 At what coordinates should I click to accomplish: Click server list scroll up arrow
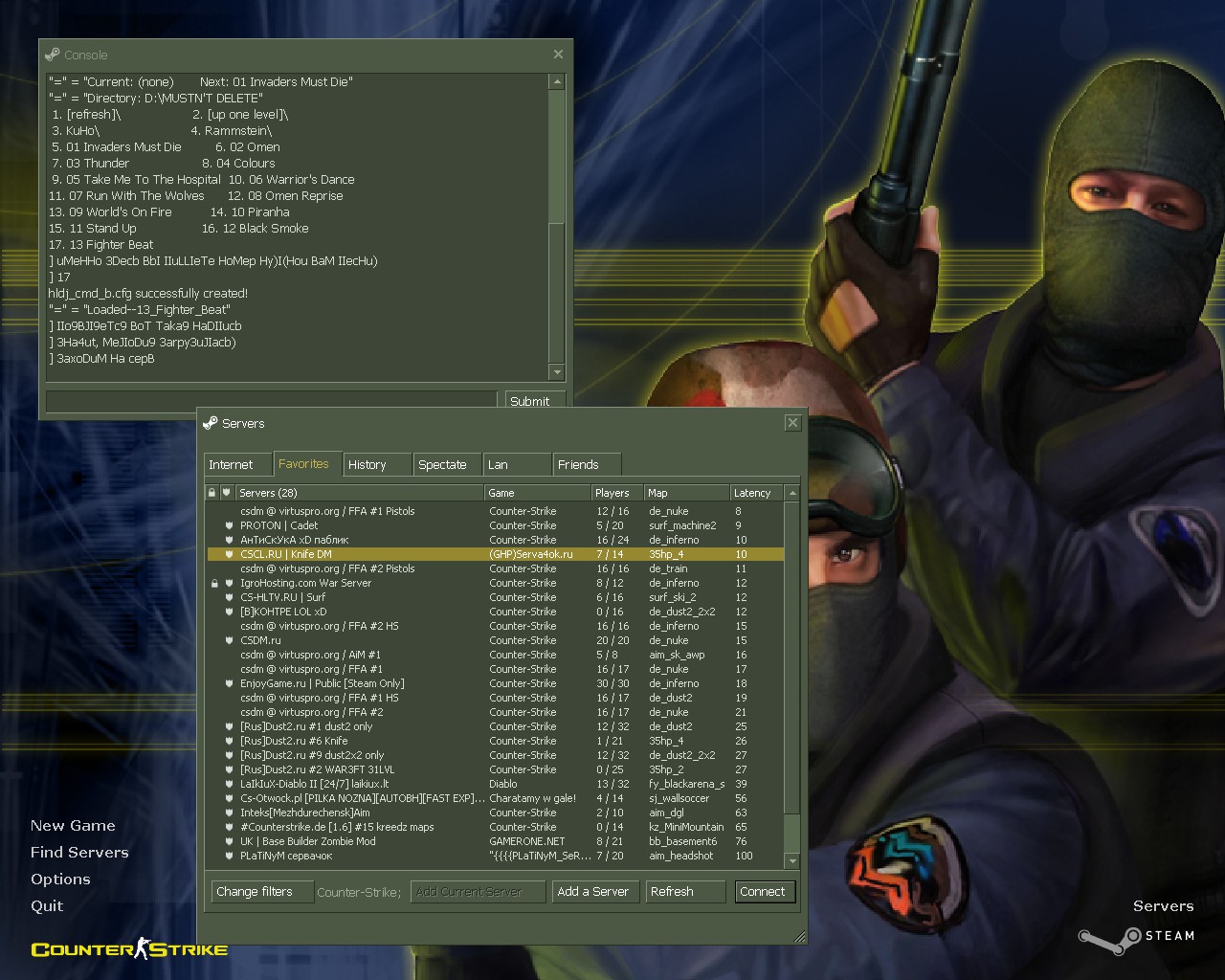click(791, 493)
